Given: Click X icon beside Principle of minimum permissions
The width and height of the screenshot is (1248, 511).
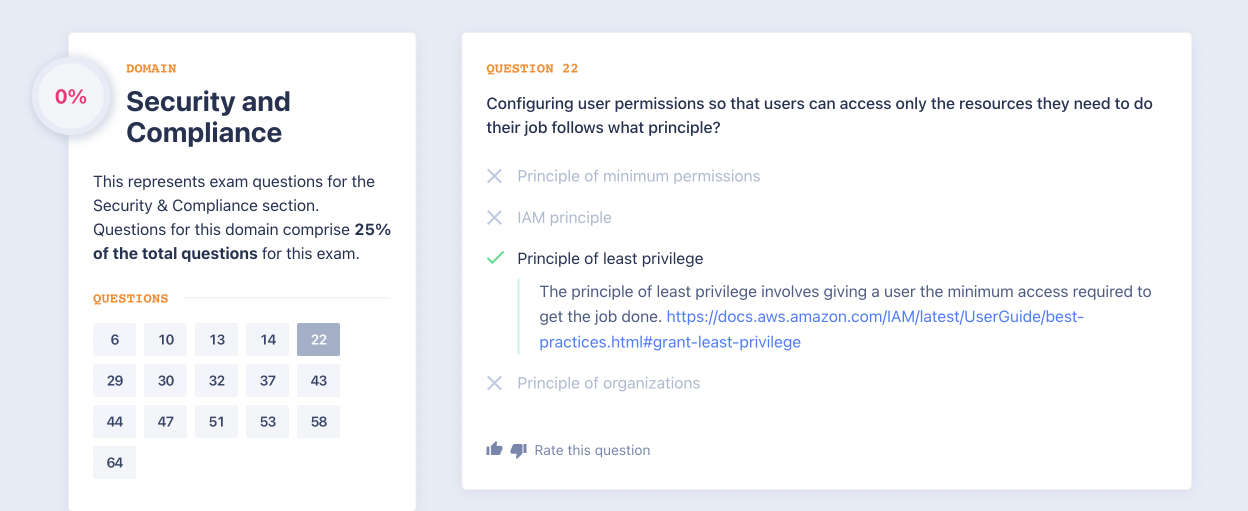Looking at the screenshot, I should (494, 176).
